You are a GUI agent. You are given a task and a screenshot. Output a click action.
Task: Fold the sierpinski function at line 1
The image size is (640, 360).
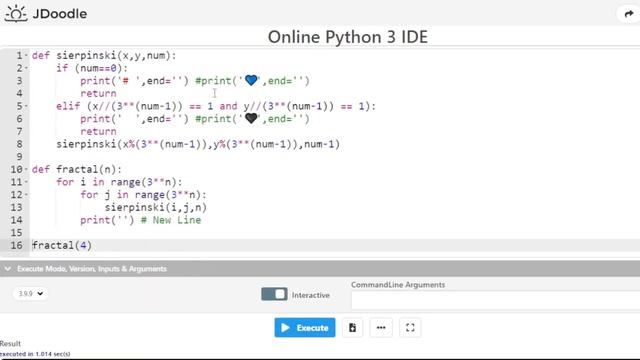pyautogui.click(x=27, y=56)
